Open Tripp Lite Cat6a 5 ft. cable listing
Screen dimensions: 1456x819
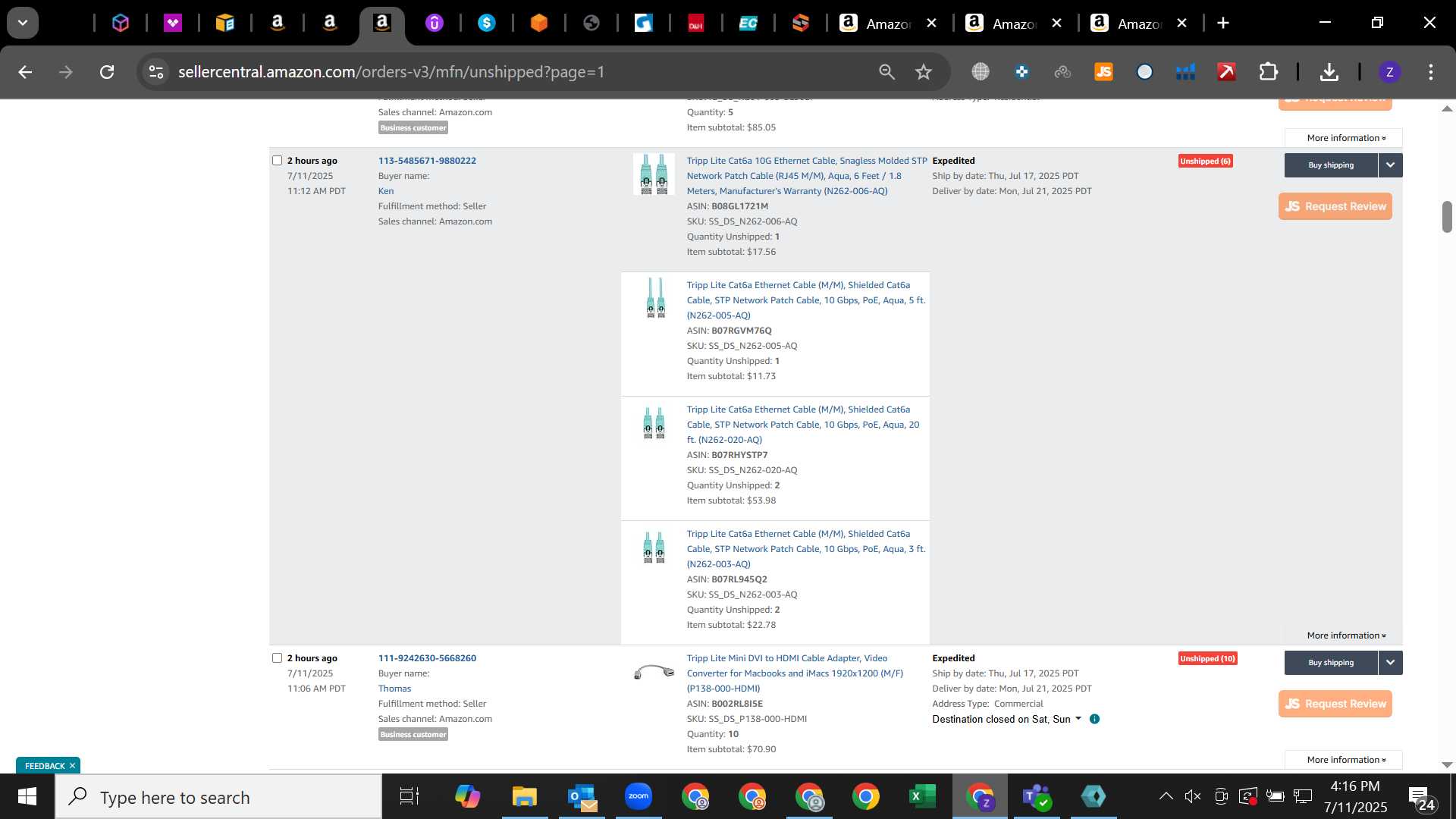(x=806, y=300)
